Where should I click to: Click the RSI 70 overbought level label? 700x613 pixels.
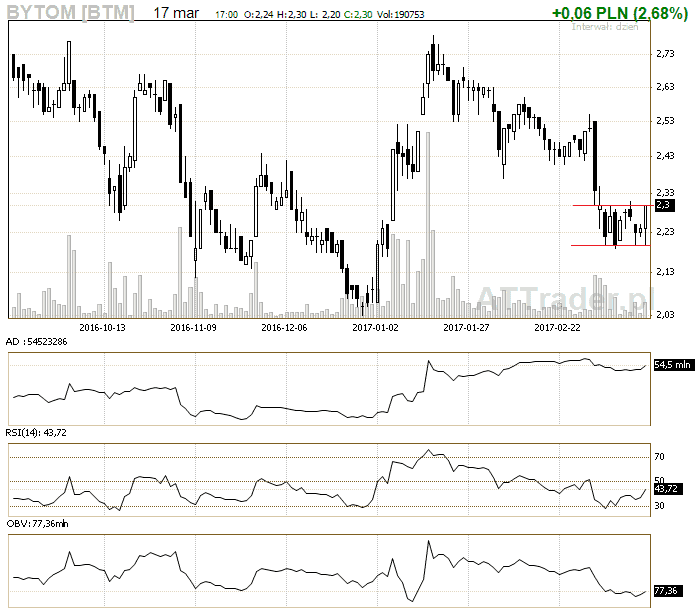660,457
